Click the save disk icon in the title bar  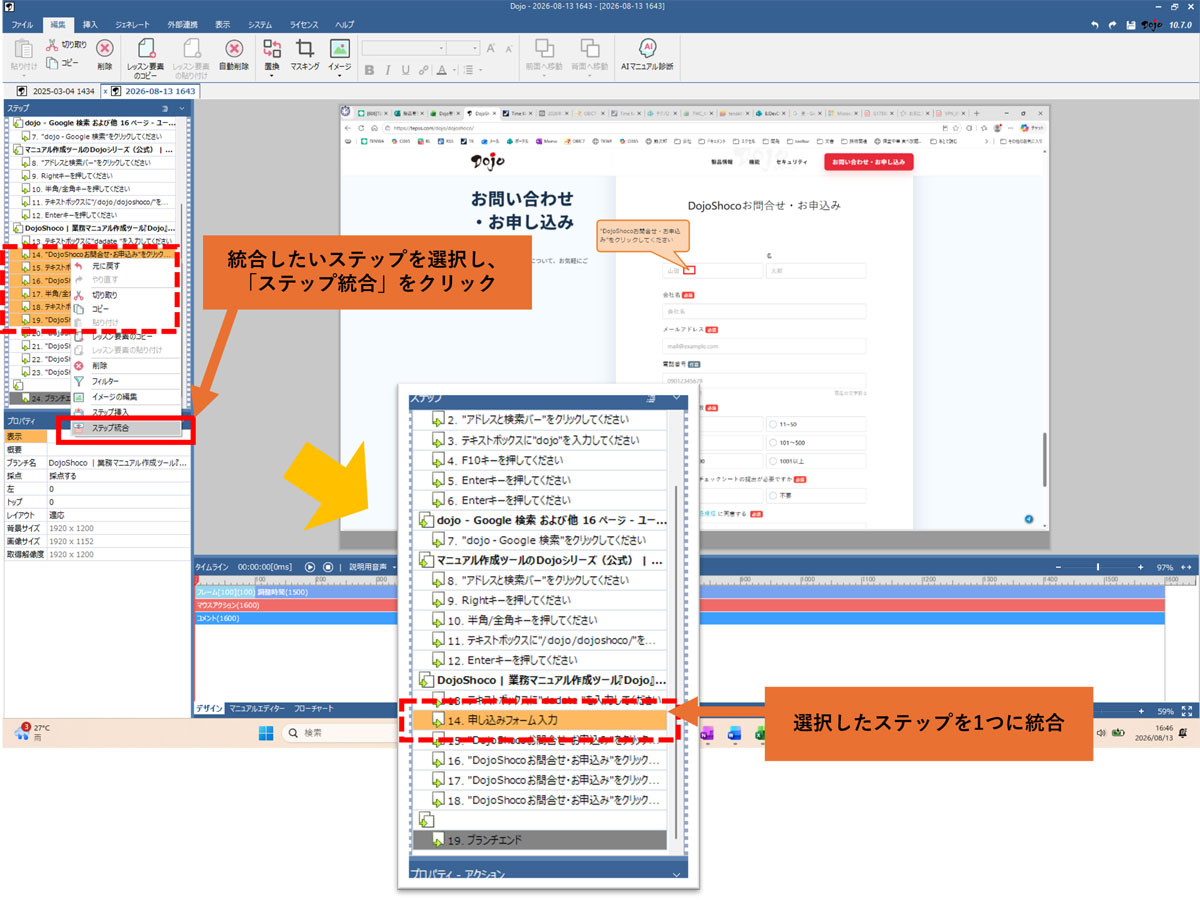(x=1130, y=24)
